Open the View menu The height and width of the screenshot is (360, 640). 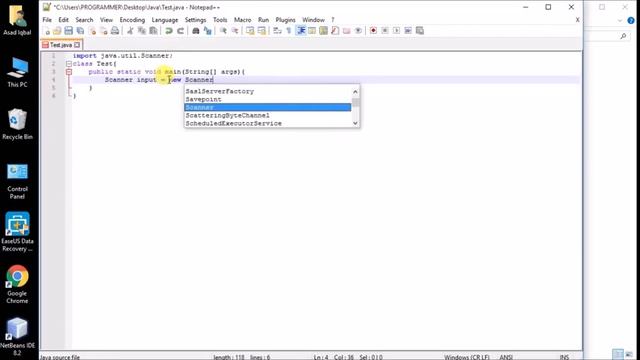(106, 20)
